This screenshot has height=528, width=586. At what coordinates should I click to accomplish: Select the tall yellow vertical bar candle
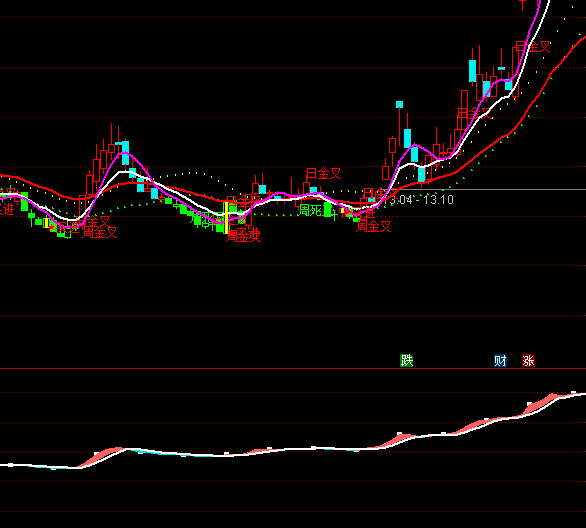coord(226,218)
